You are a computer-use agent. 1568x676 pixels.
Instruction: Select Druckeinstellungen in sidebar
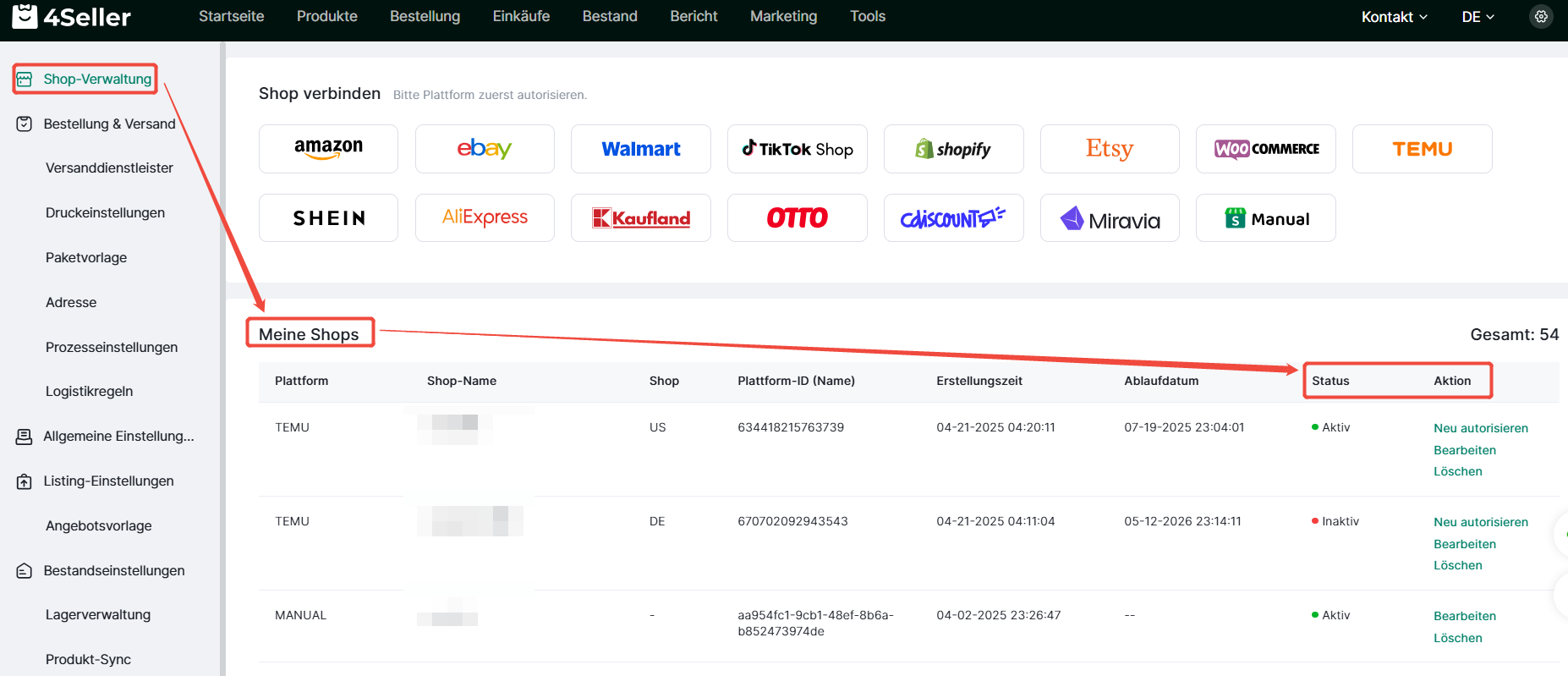[105, 212]
